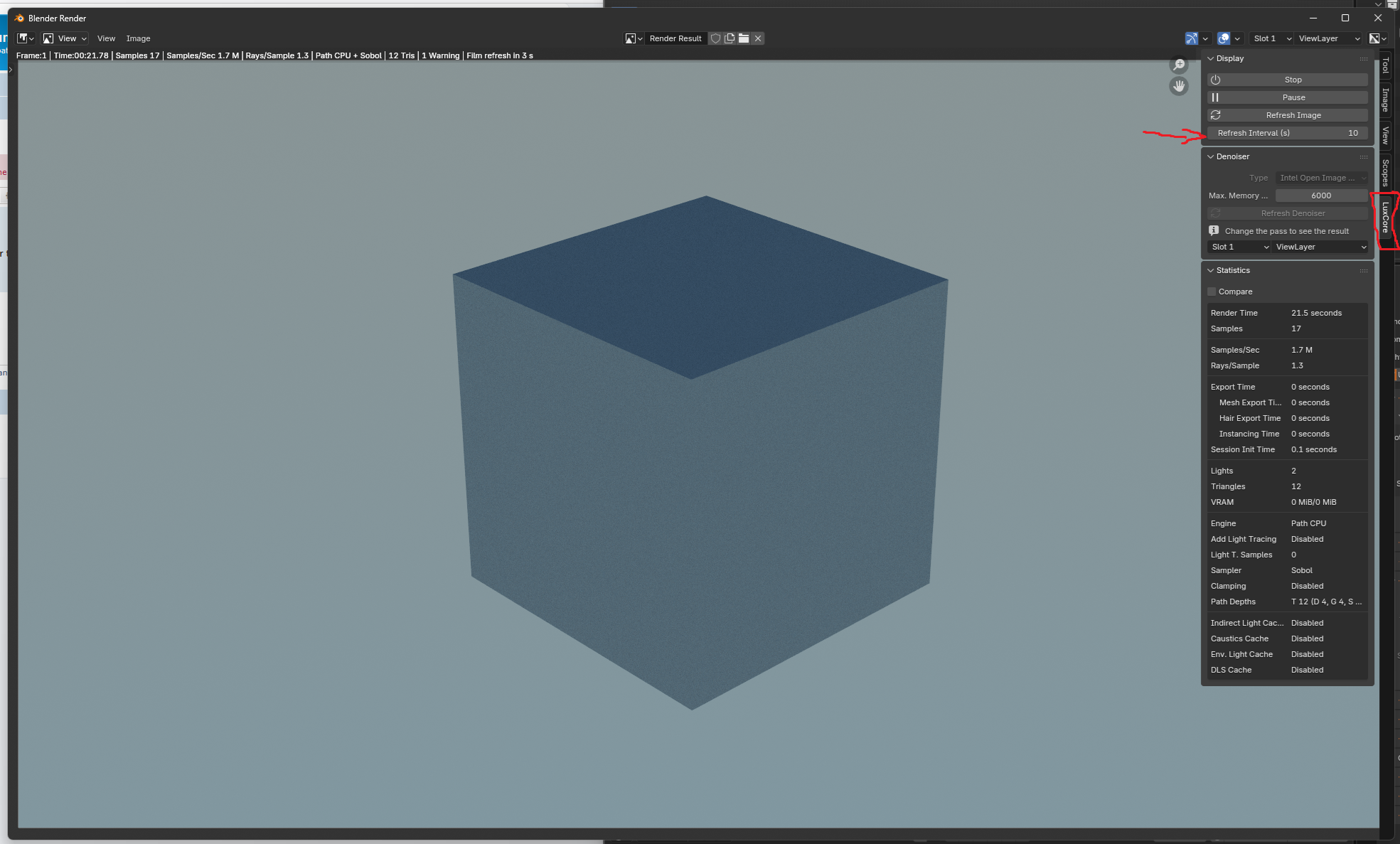Toggle the gizmo visibility button
Screen dimensions: 1400x844
coord(1192,38)
